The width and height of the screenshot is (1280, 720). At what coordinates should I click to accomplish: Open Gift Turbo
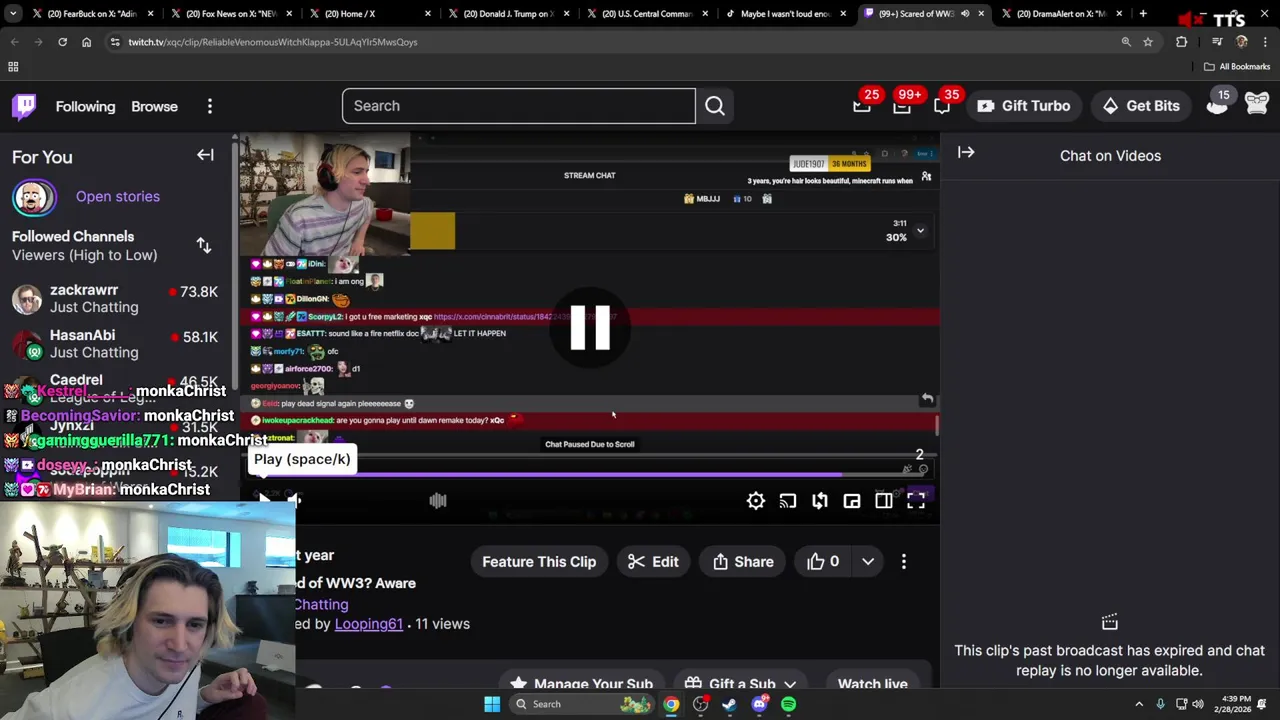1023,106
